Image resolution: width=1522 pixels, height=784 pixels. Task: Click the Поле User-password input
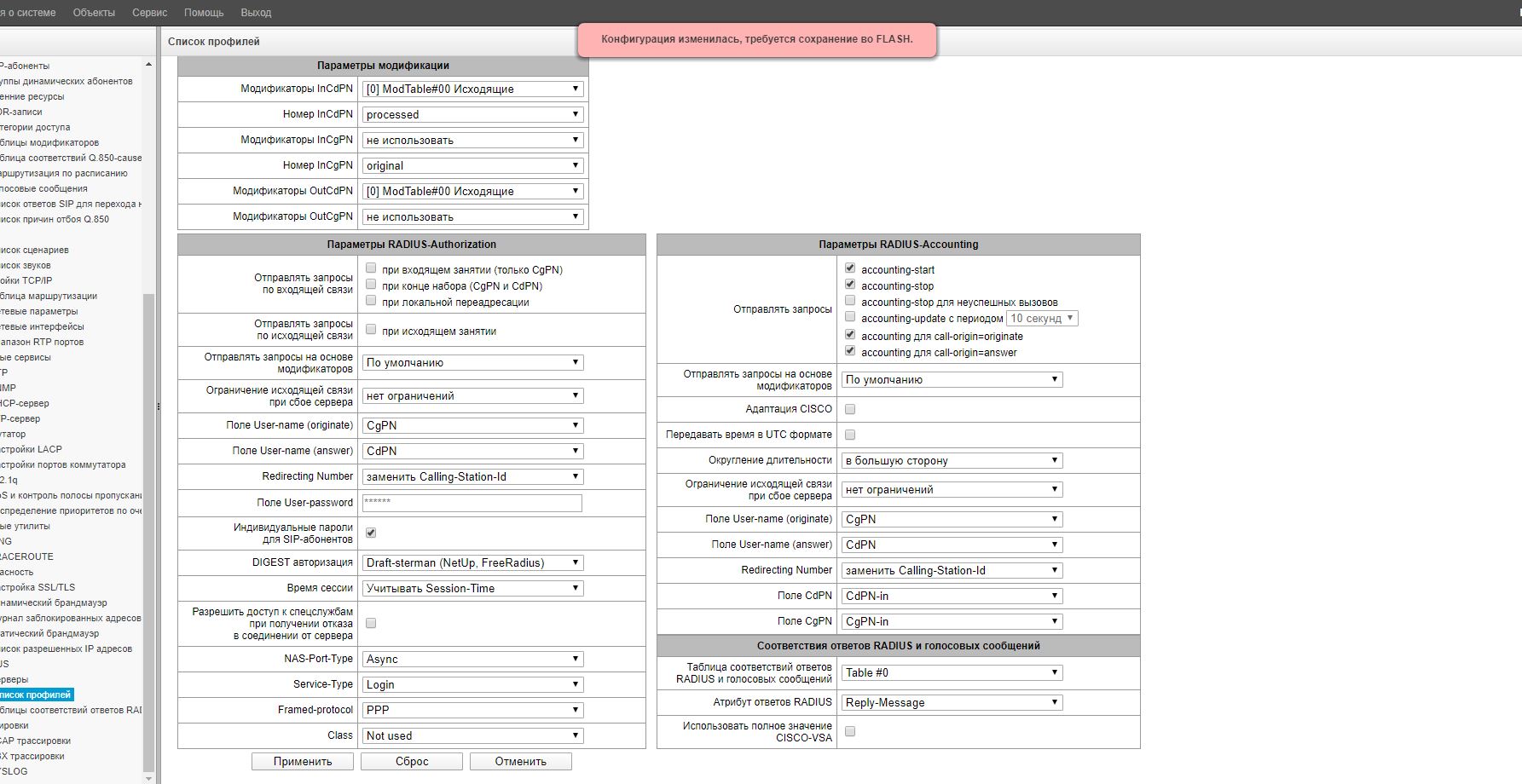point(472,503)
